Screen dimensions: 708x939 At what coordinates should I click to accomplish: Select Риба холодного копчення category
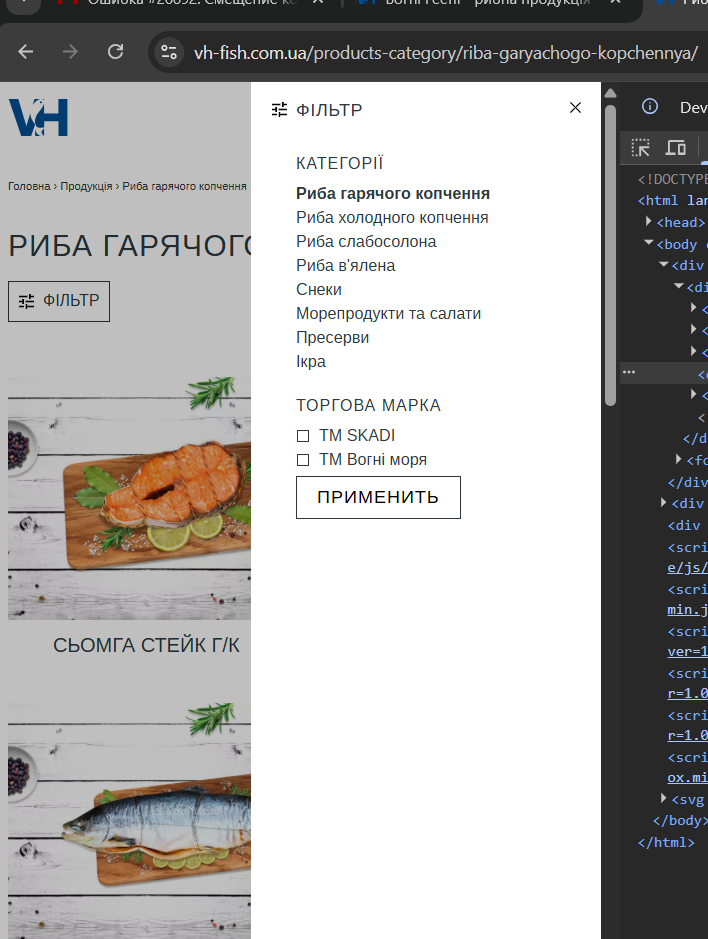coord(392,217)
